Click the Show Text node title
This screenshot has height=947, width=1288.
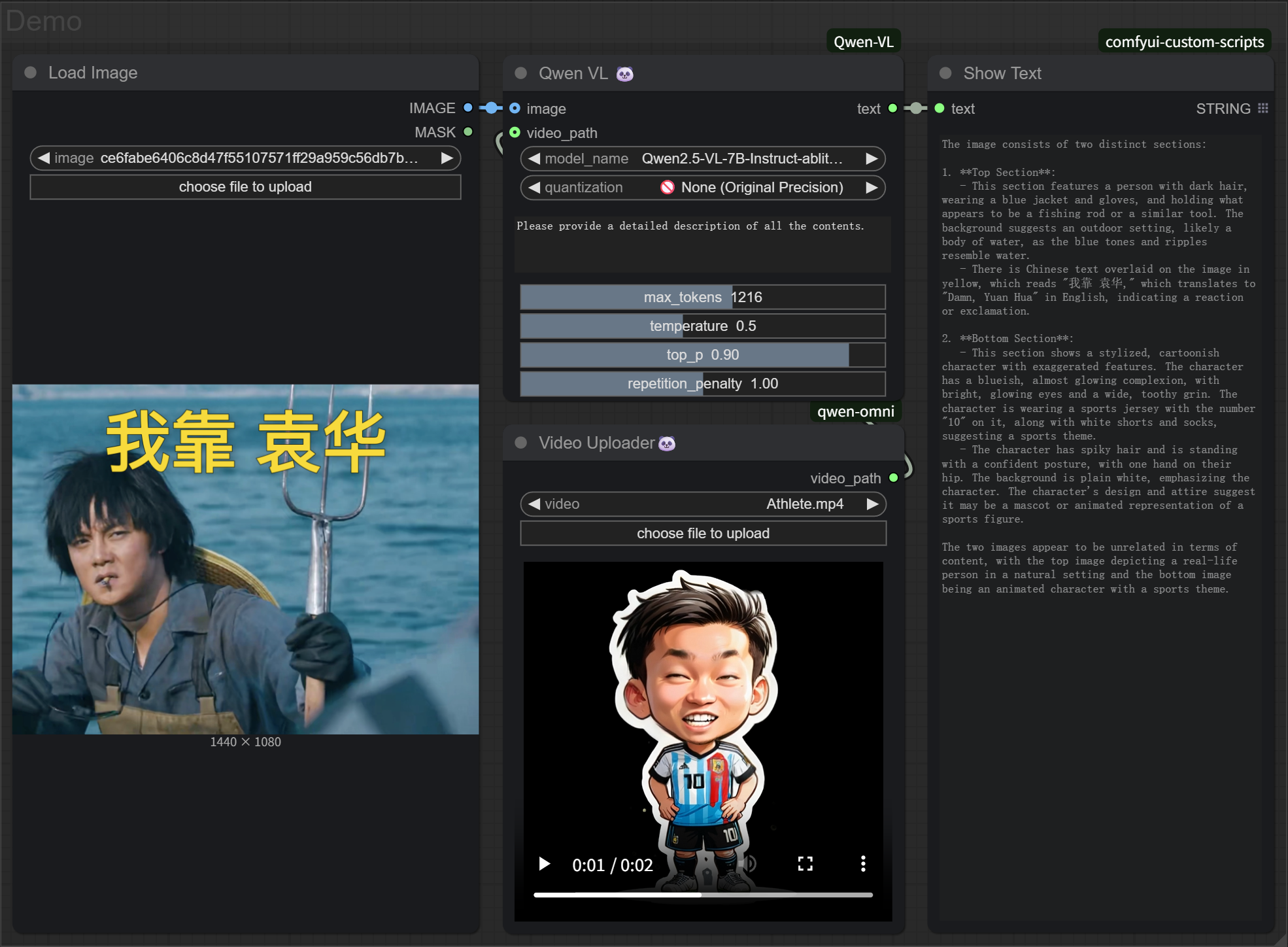tap(1002, 73)
